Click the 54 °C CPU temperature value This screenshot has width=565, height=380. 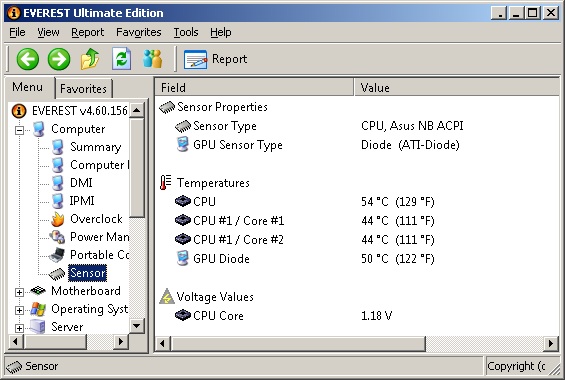pos(398,202)
